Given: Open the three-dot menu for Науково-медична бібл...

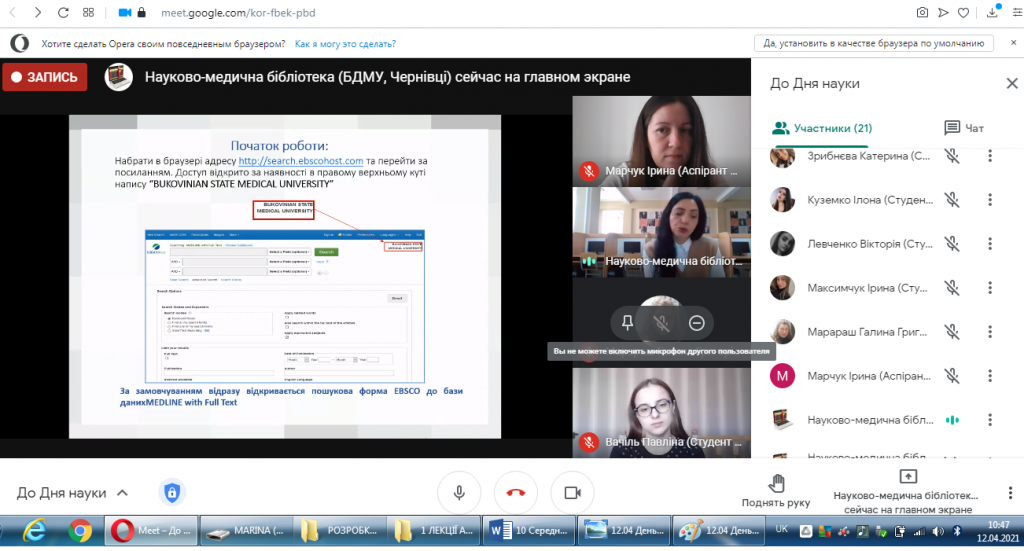Looking at the screenshot, I should (990, 420).
